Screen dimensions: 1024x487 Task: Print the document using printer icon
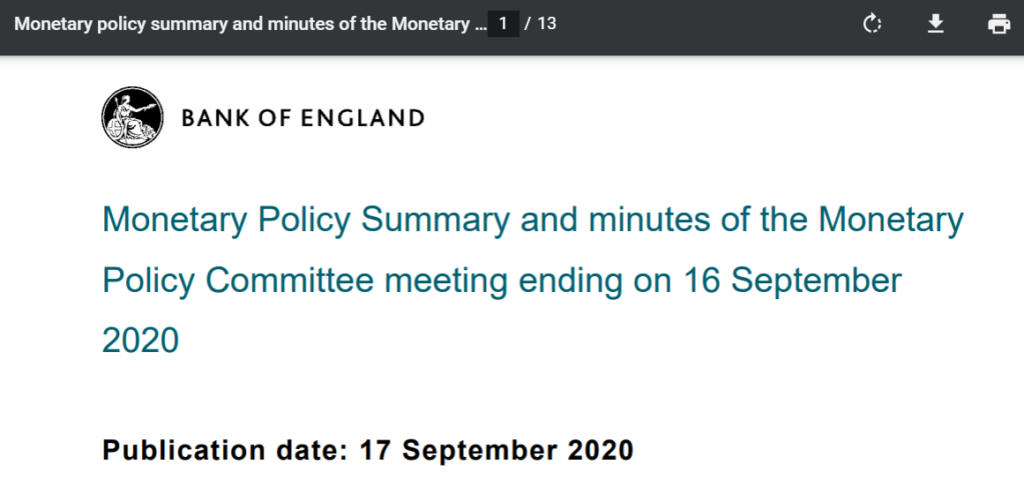pos(999,25)
